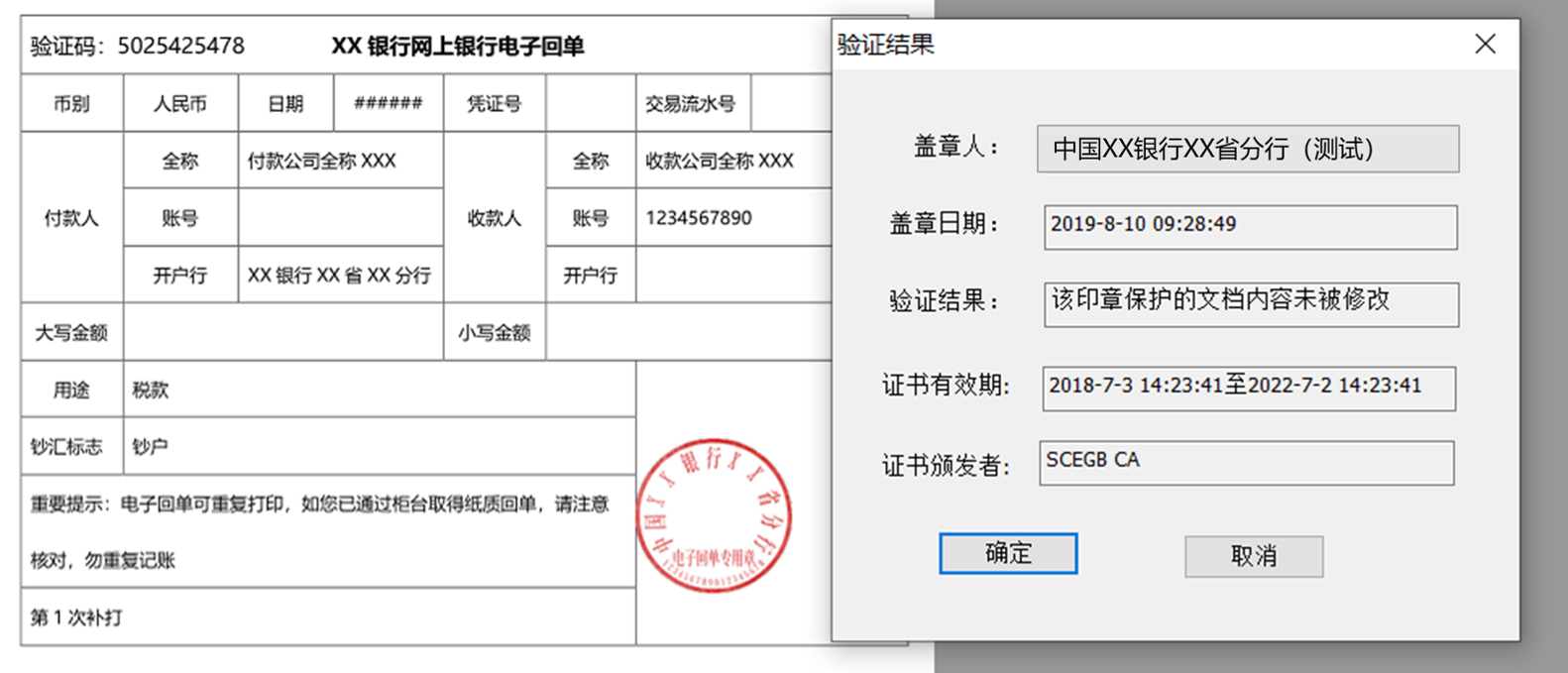This screenshot has width=1568, height=673.
Task: Click the 盖章人 field showing 中国XX银行XX省分行
Action: pyautogui.click(x=1247, y=150)
